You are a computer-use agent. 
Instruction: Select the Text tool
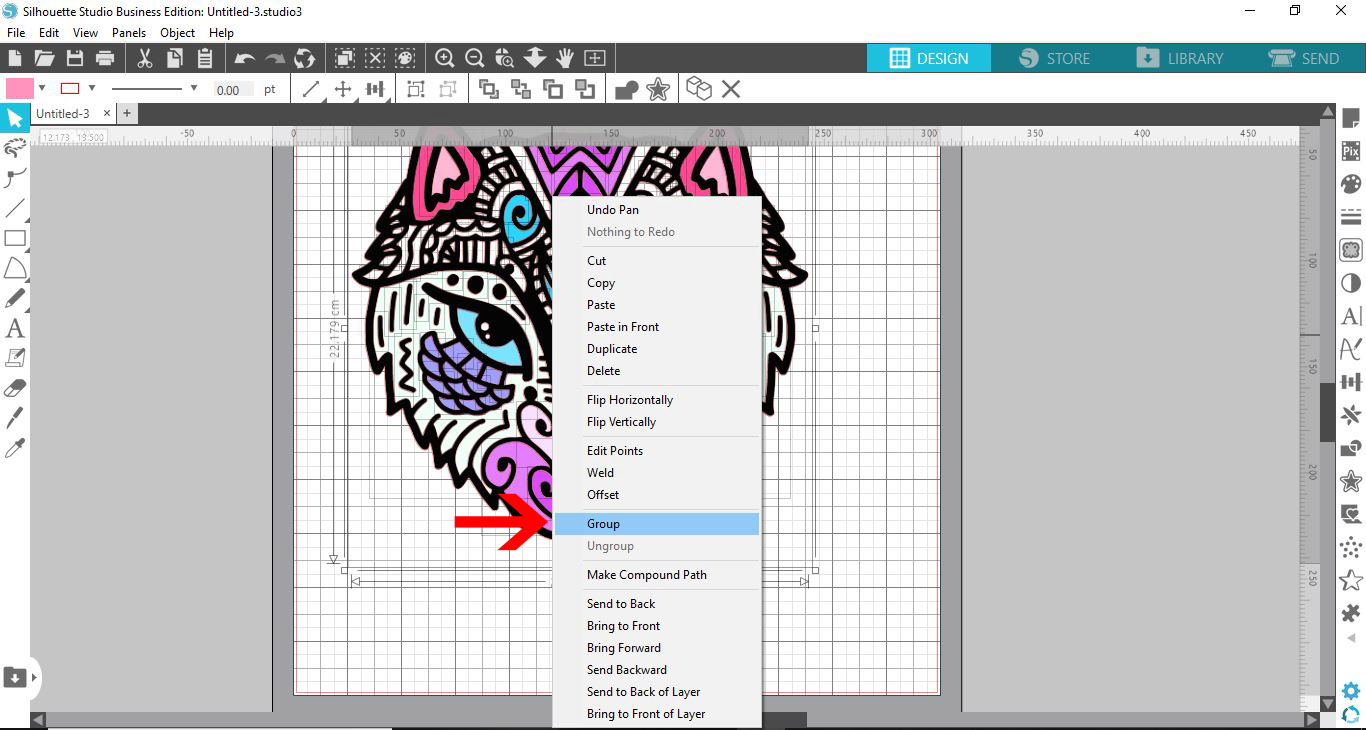pyautogui.click(x=15, y=328)
